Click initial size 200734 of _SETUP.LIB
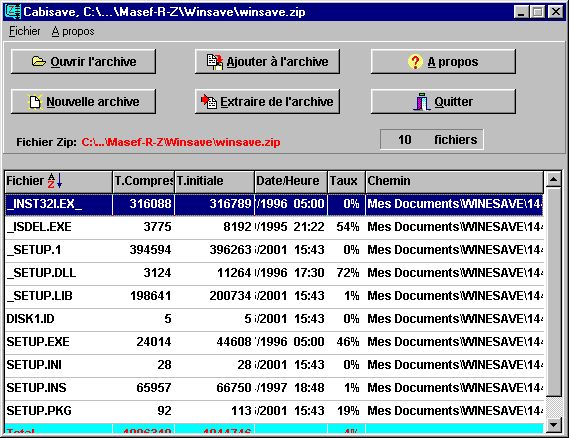Screen dimensions: 569x438 [230, 296]
